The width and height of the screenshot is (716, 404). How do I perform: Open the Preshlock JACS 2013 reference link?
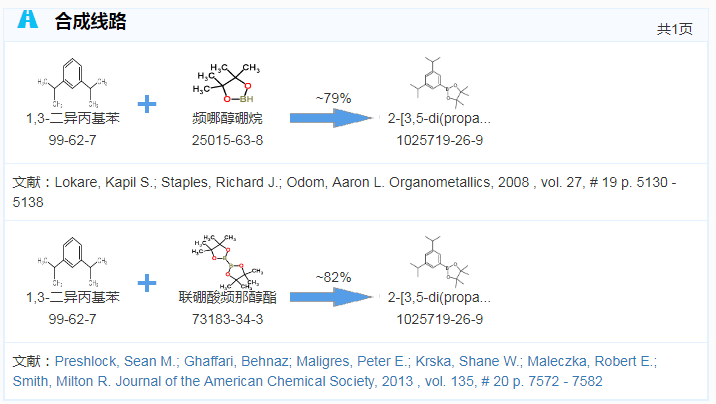[335, 371]
